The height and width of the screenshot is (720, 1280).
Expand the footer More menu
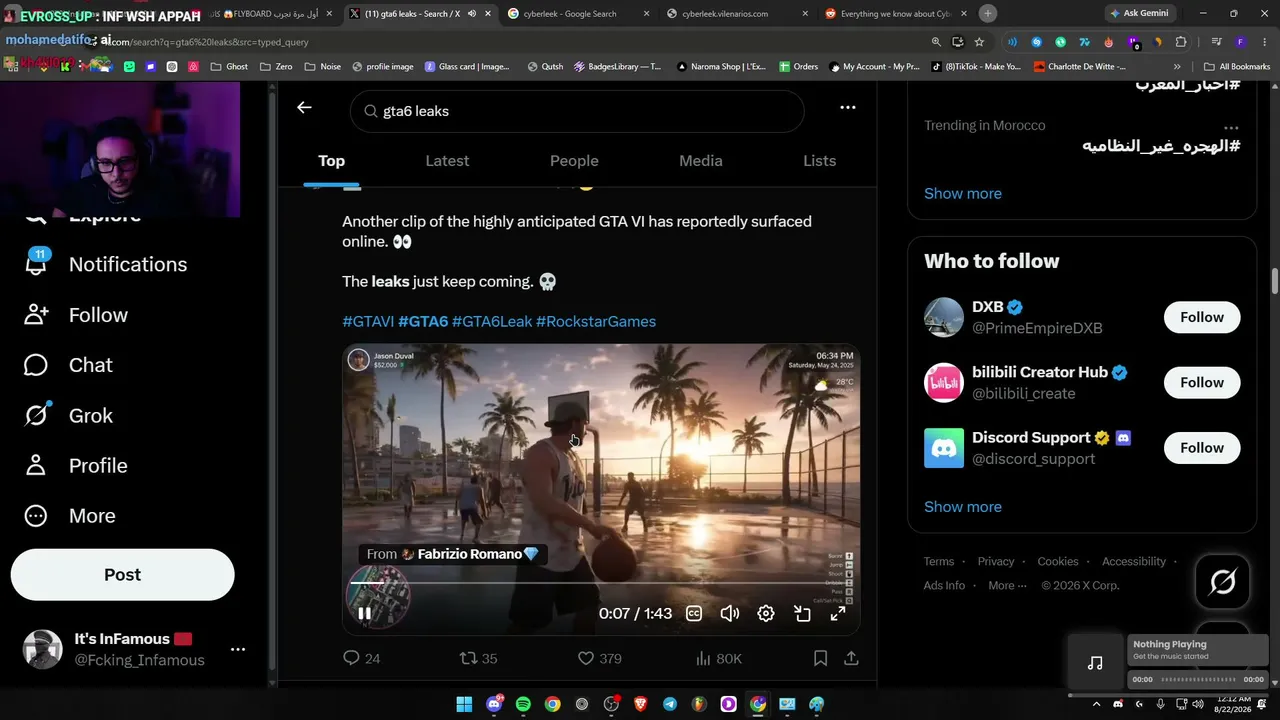pyautogui.click(x=1006, y=586)
